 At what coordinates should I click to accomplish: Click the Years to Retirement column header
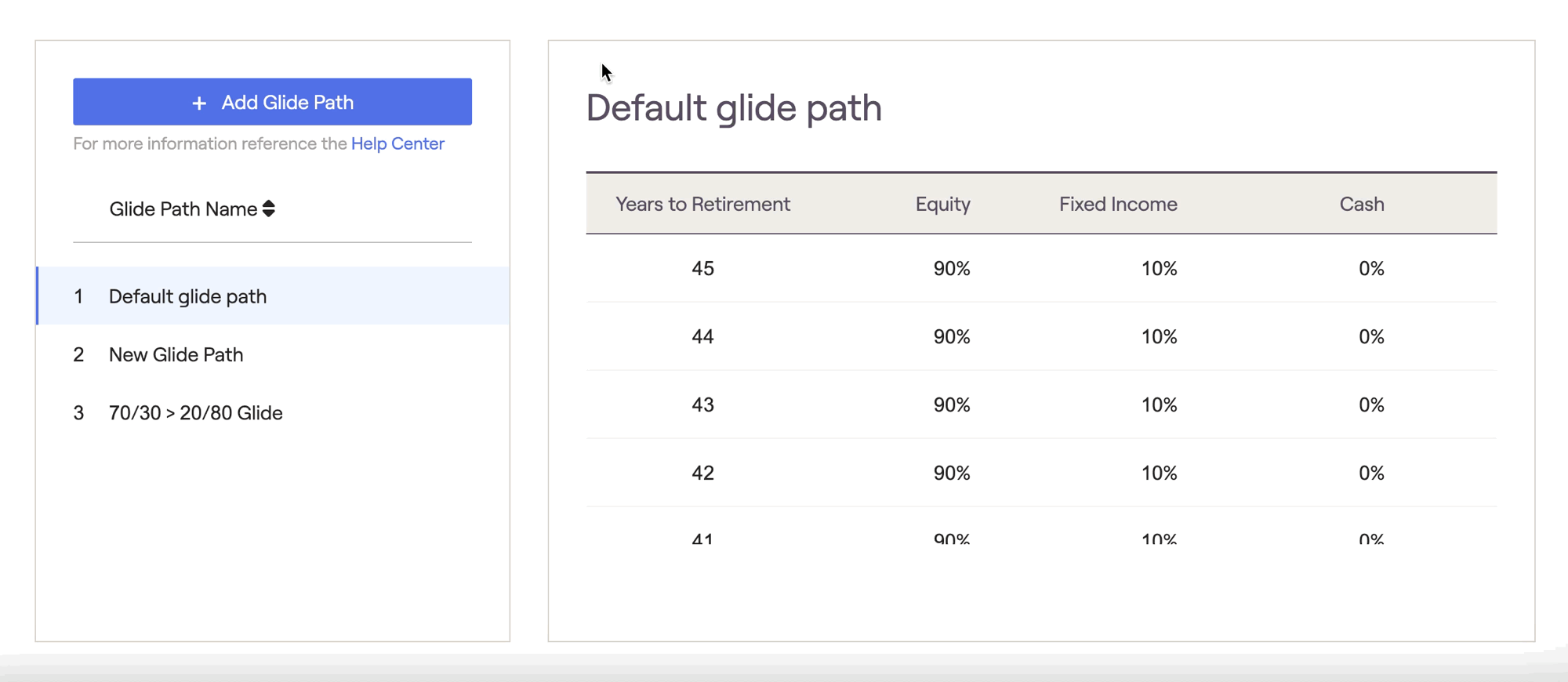(702, 204)
